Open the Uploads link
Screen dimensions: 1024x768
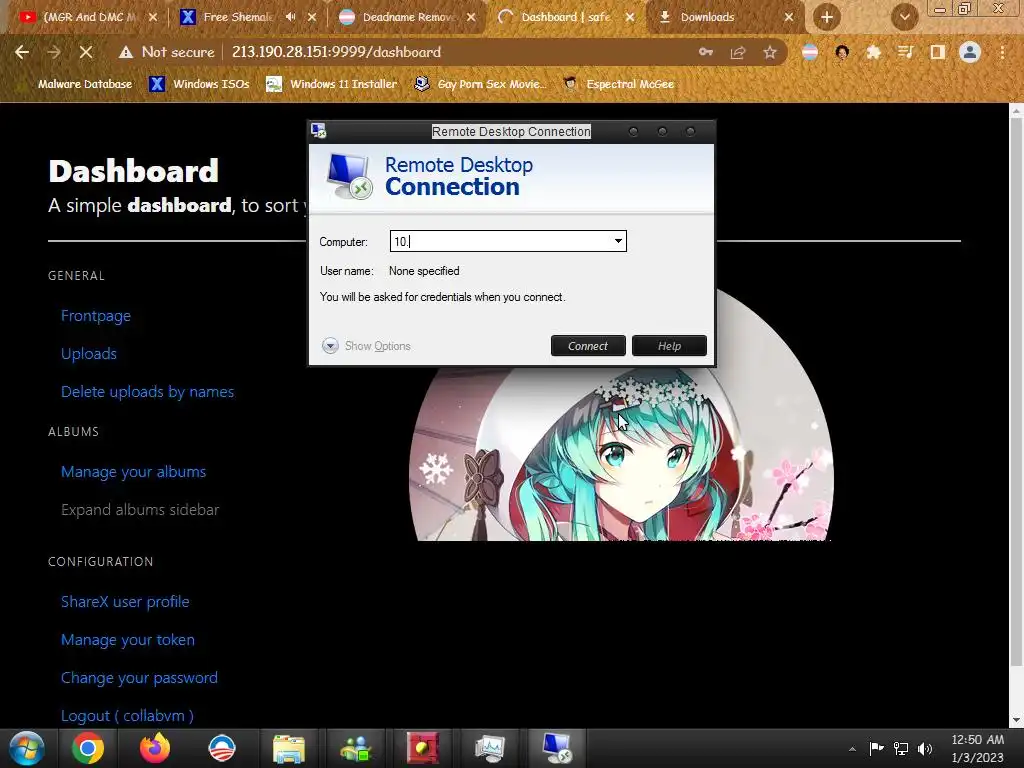89,354
